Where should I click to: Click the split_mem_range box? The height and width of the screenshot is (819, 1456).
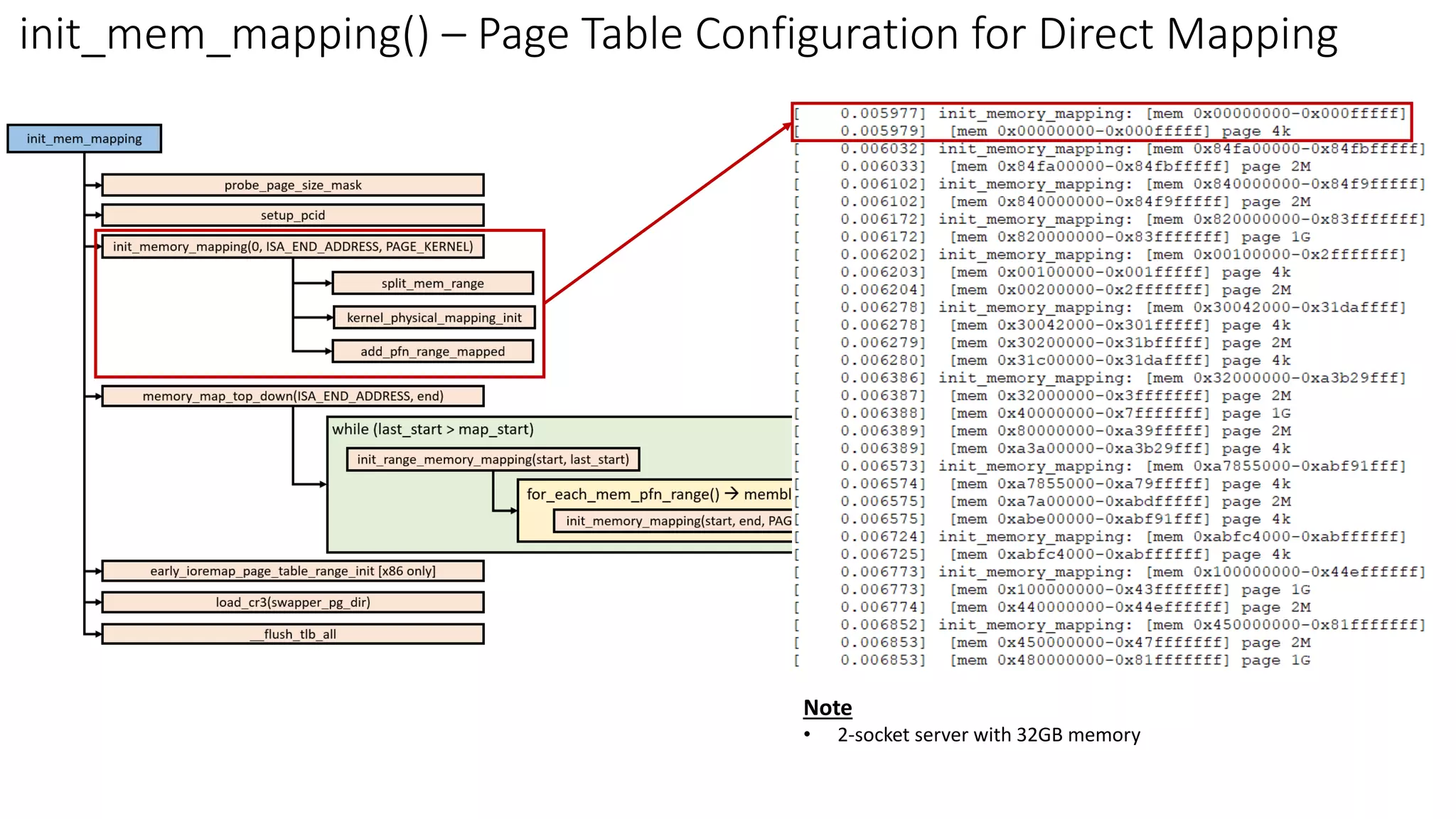coord(432,283)
